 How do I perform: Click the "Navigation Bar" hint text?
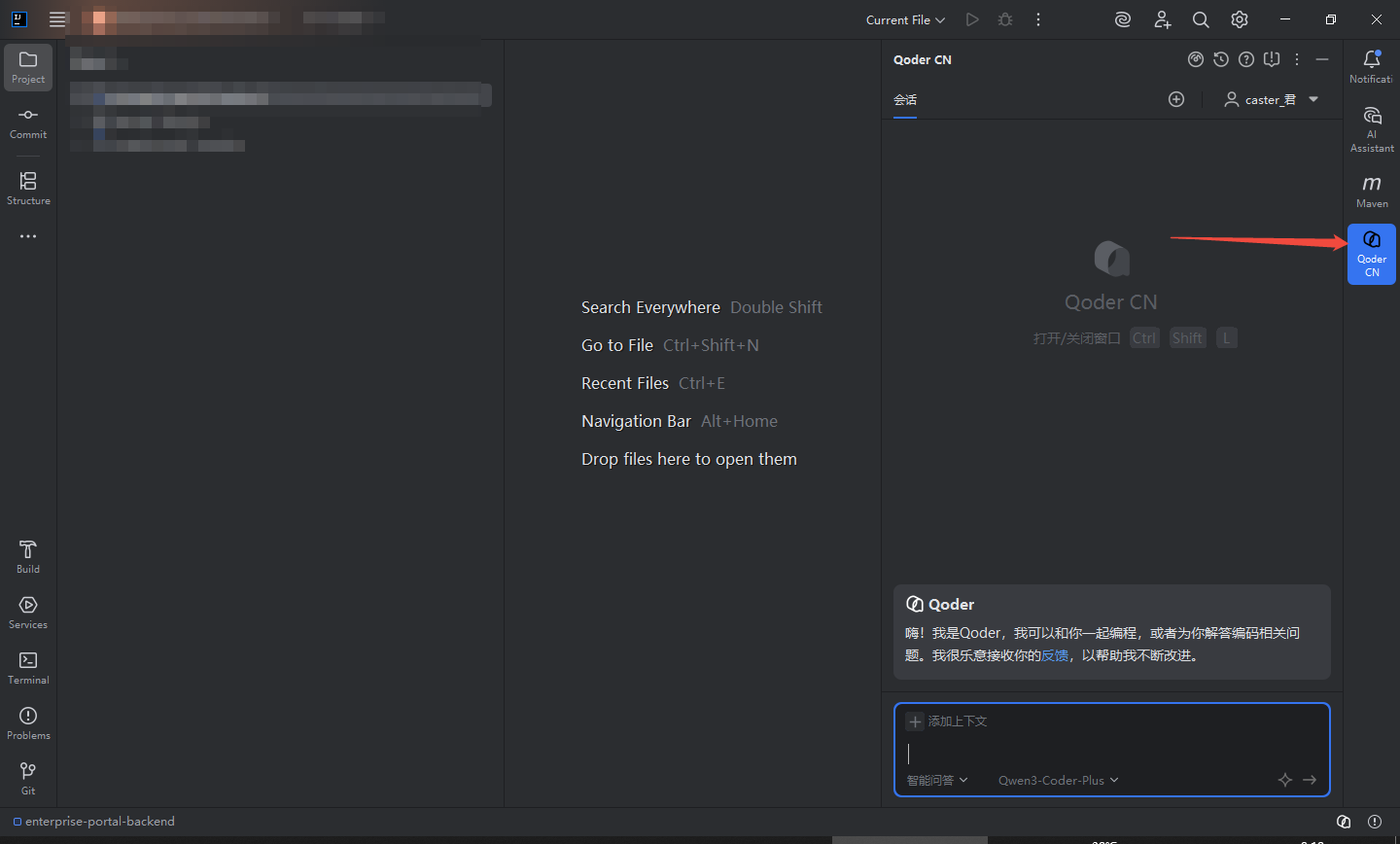click(636, 421)
